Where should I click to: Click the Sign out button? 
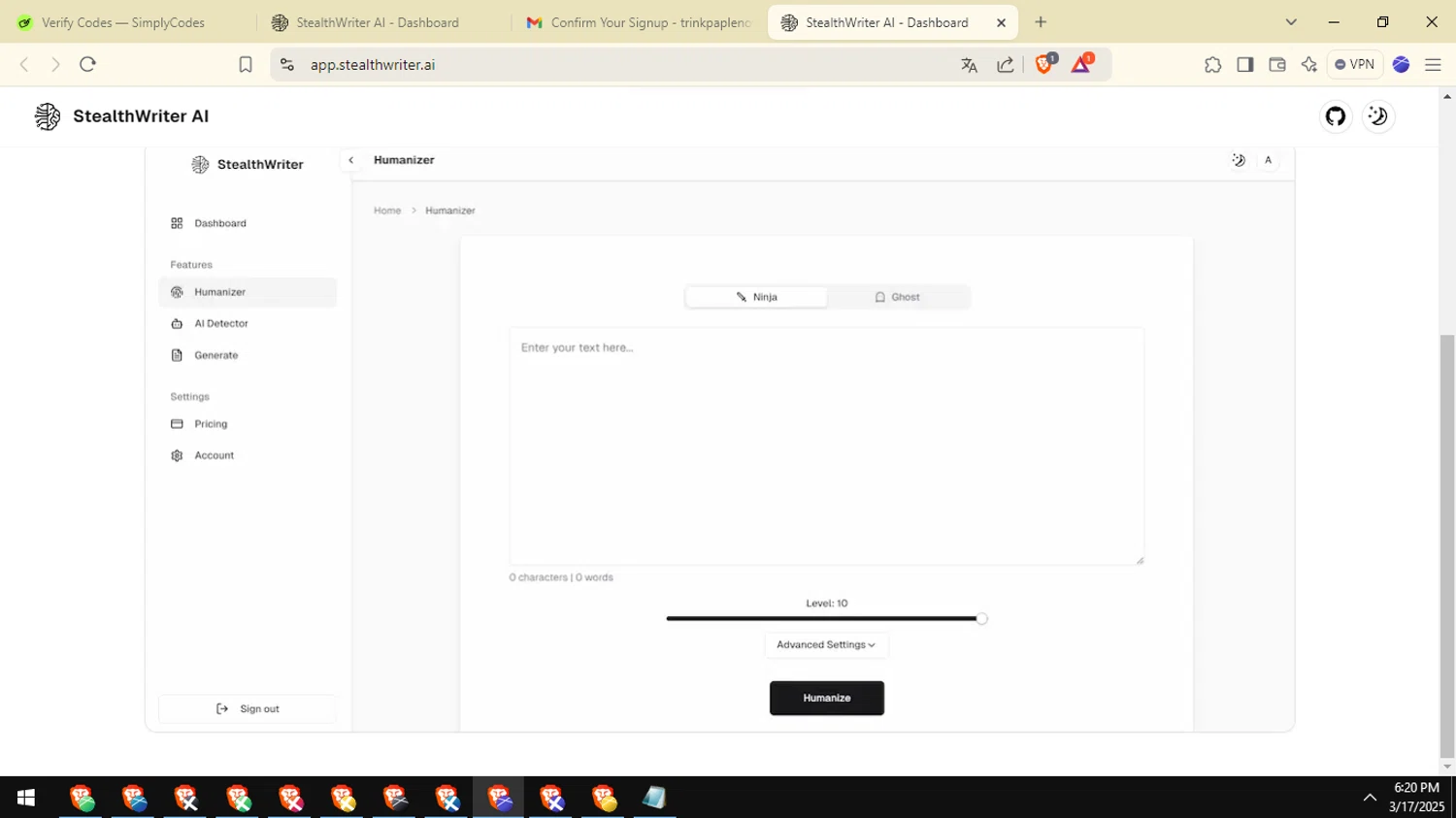tap(248, 709)
